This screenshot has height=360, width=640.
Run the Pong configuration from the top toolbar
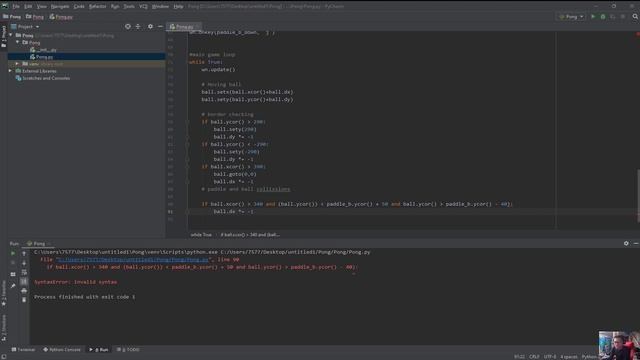click(593, 17)
